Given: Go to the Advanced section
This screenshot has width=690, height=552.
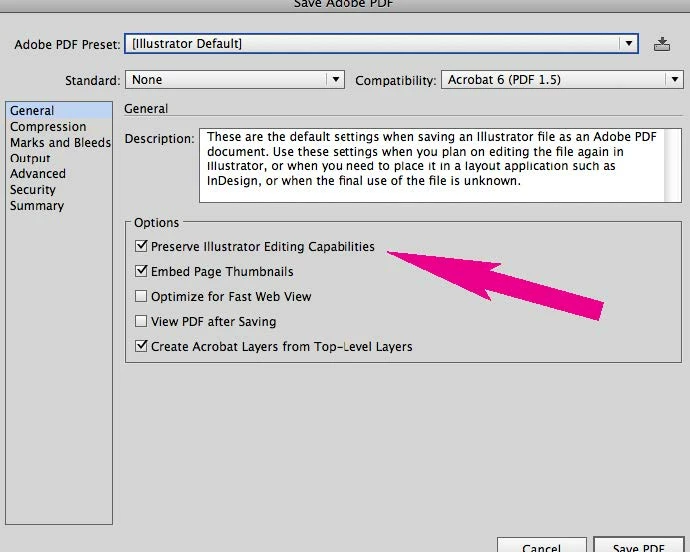Looking at the screenshot, I should click(x=59, y=174).
